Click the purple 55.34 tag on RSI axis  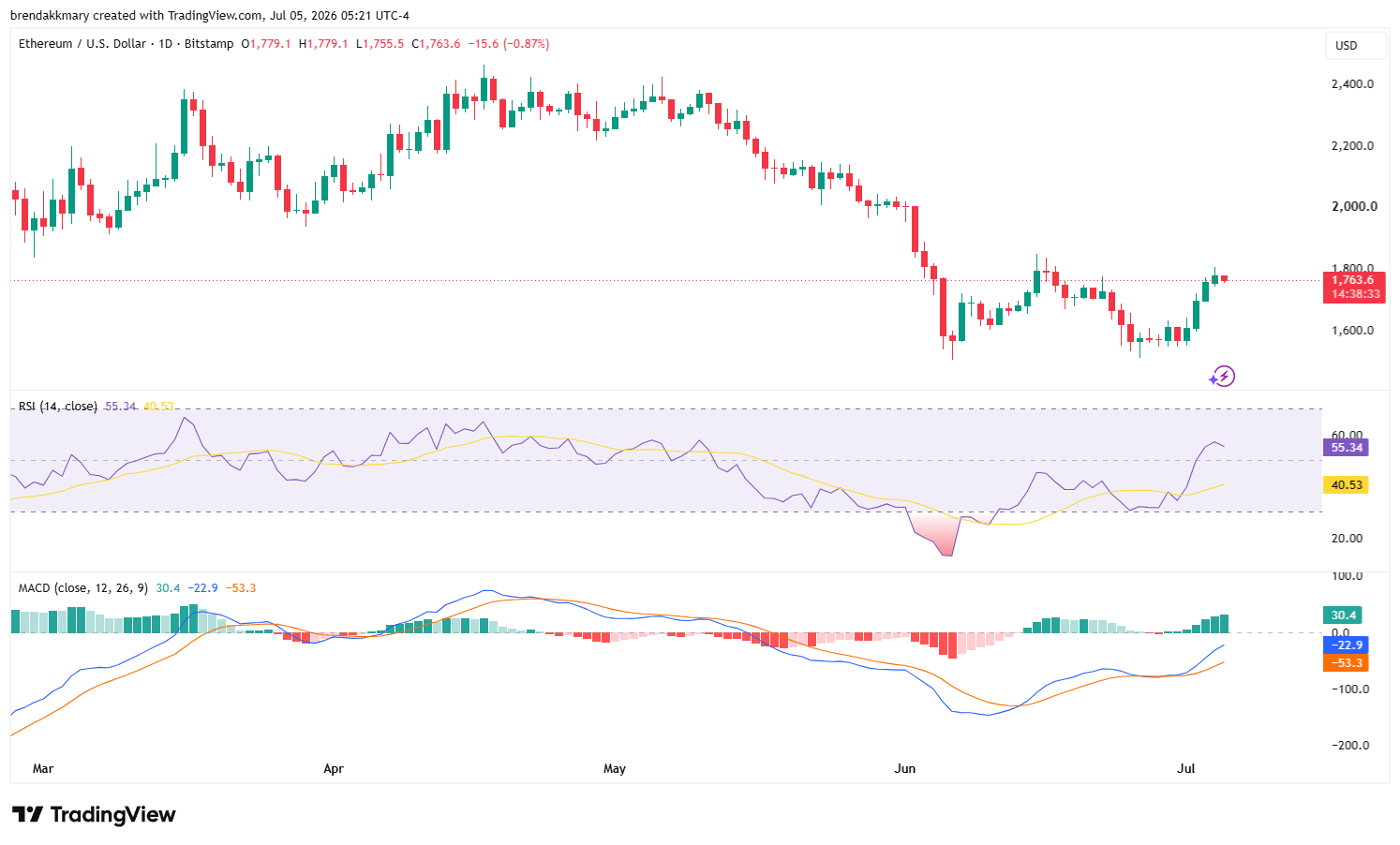coord(1346,448)
